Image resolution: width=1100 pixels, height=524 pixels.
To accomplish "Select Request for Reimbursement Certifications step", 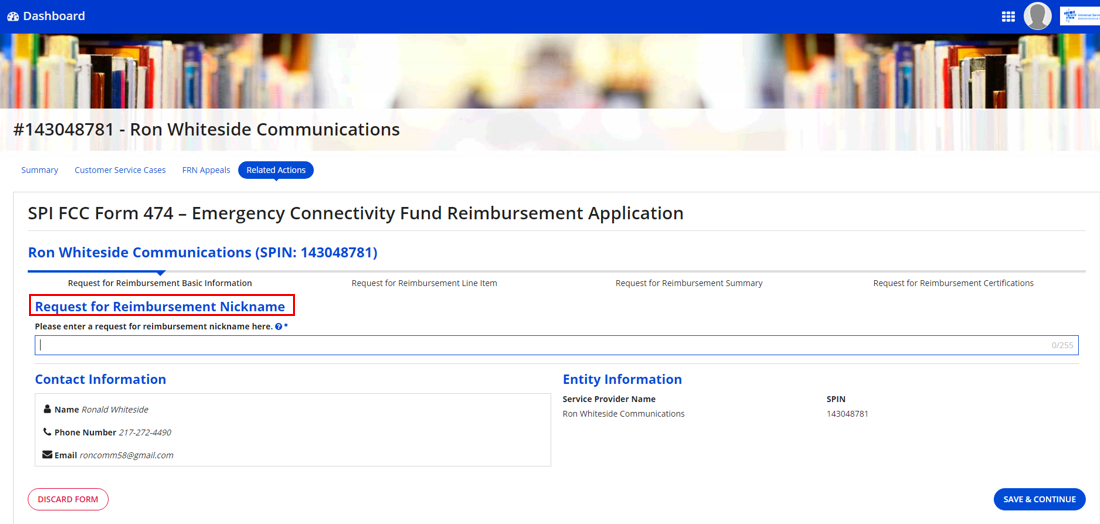I will click(953, 283).
